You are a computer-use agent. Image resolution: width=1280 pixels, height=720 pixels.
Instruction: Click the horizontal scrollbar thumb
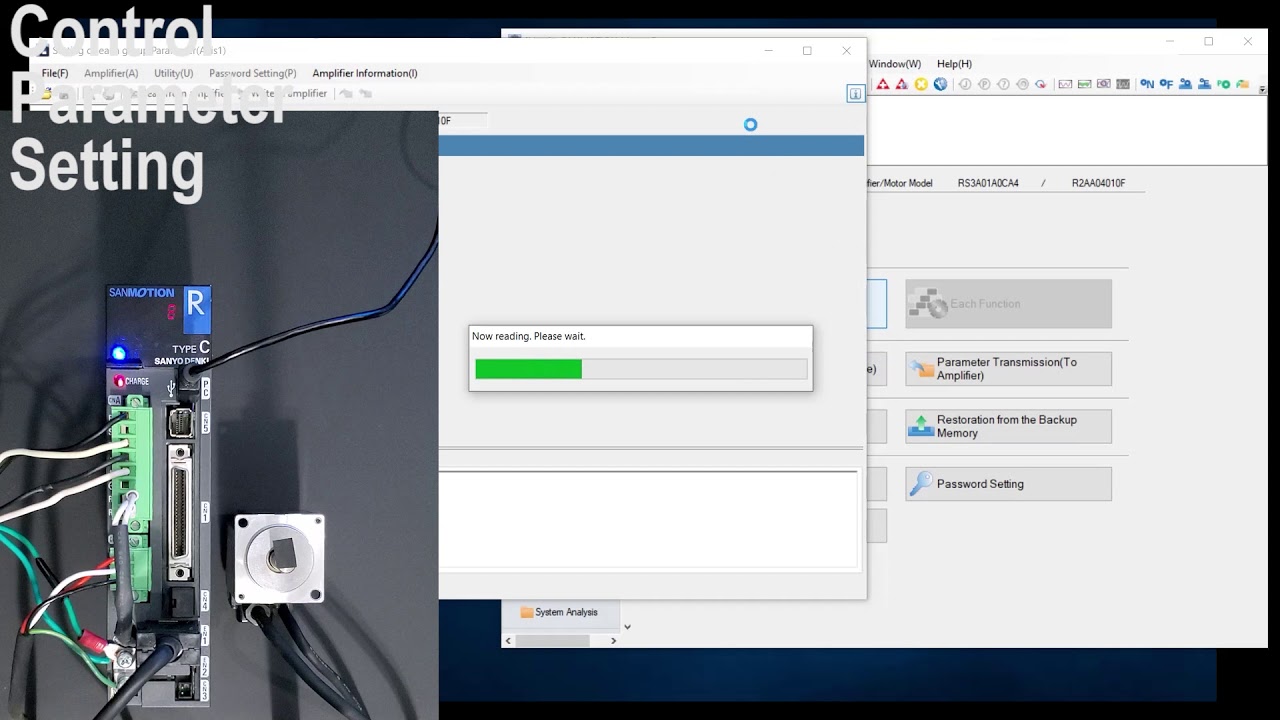pos(552,641)
